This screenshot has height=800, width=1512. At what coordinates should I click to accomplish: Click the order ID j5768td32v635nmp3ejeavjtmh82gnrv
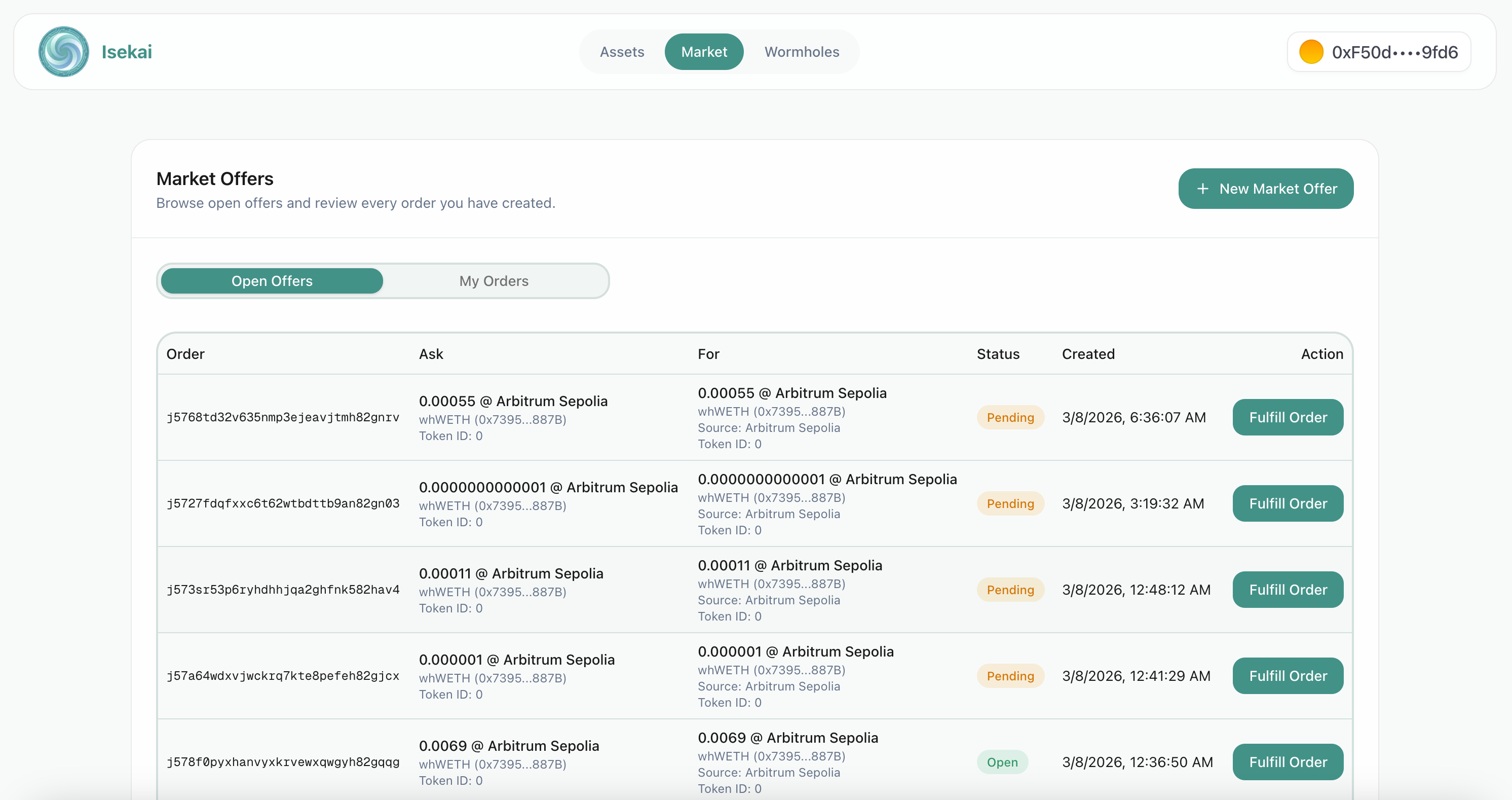tap(282, 417)
